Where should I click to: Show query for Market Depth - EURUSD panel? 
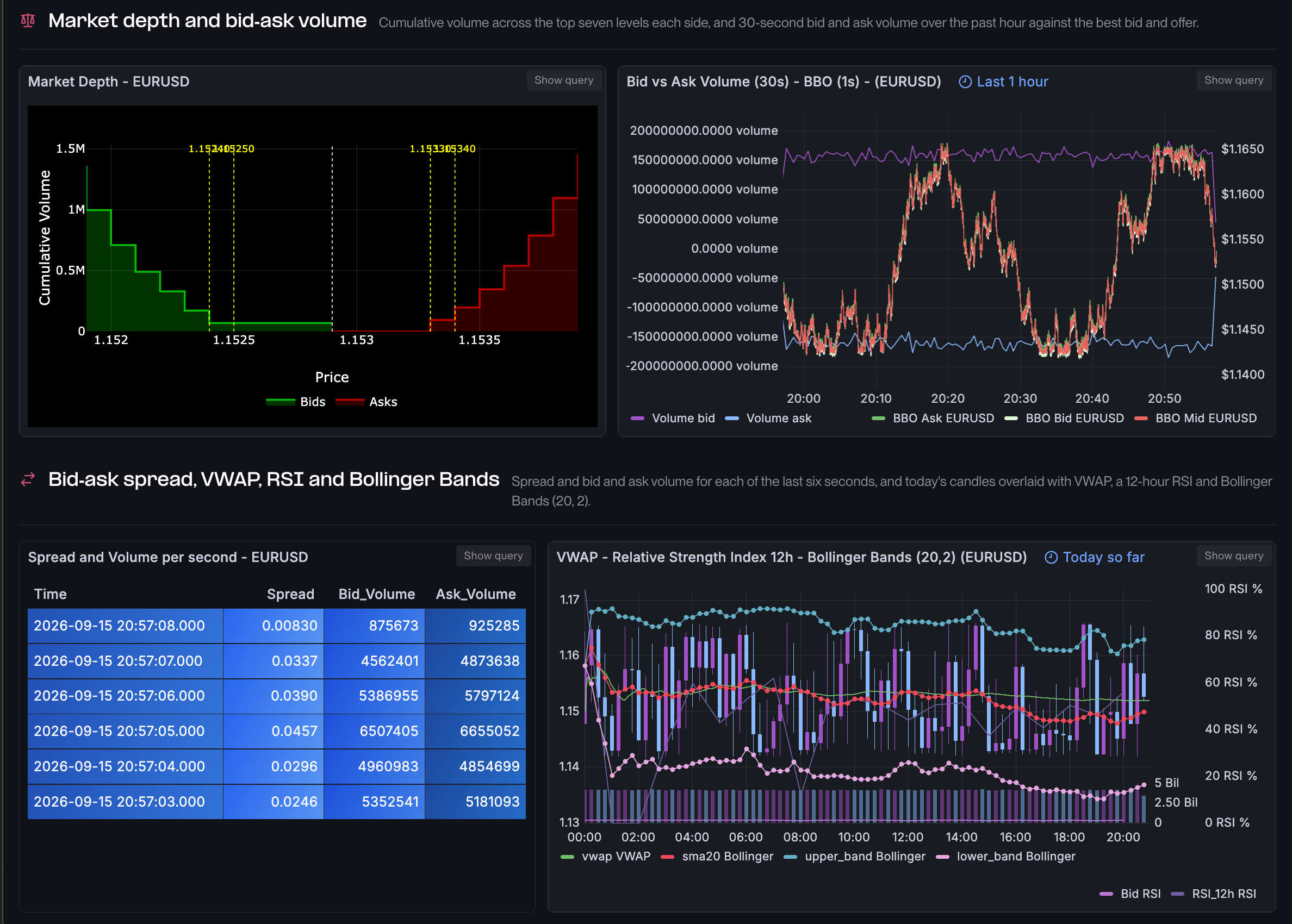tap(563, 80)
